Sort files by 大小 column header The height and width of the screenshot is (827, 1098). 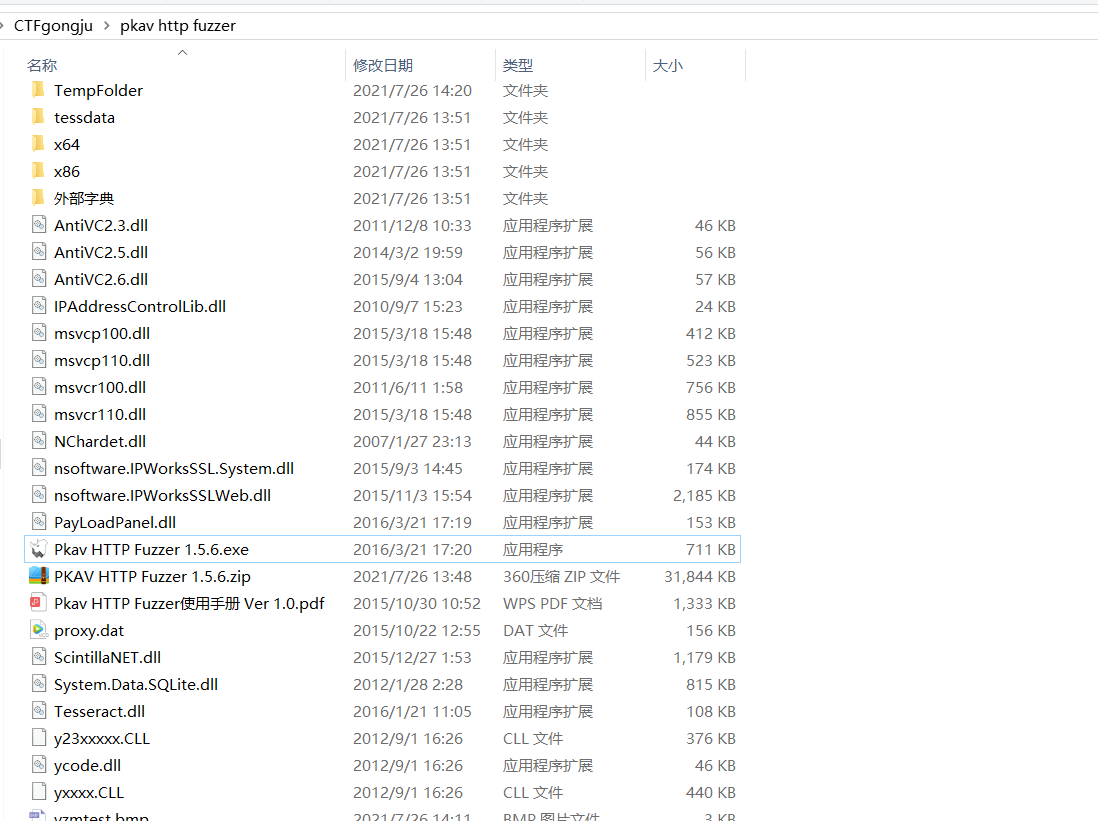pos(668,65)
